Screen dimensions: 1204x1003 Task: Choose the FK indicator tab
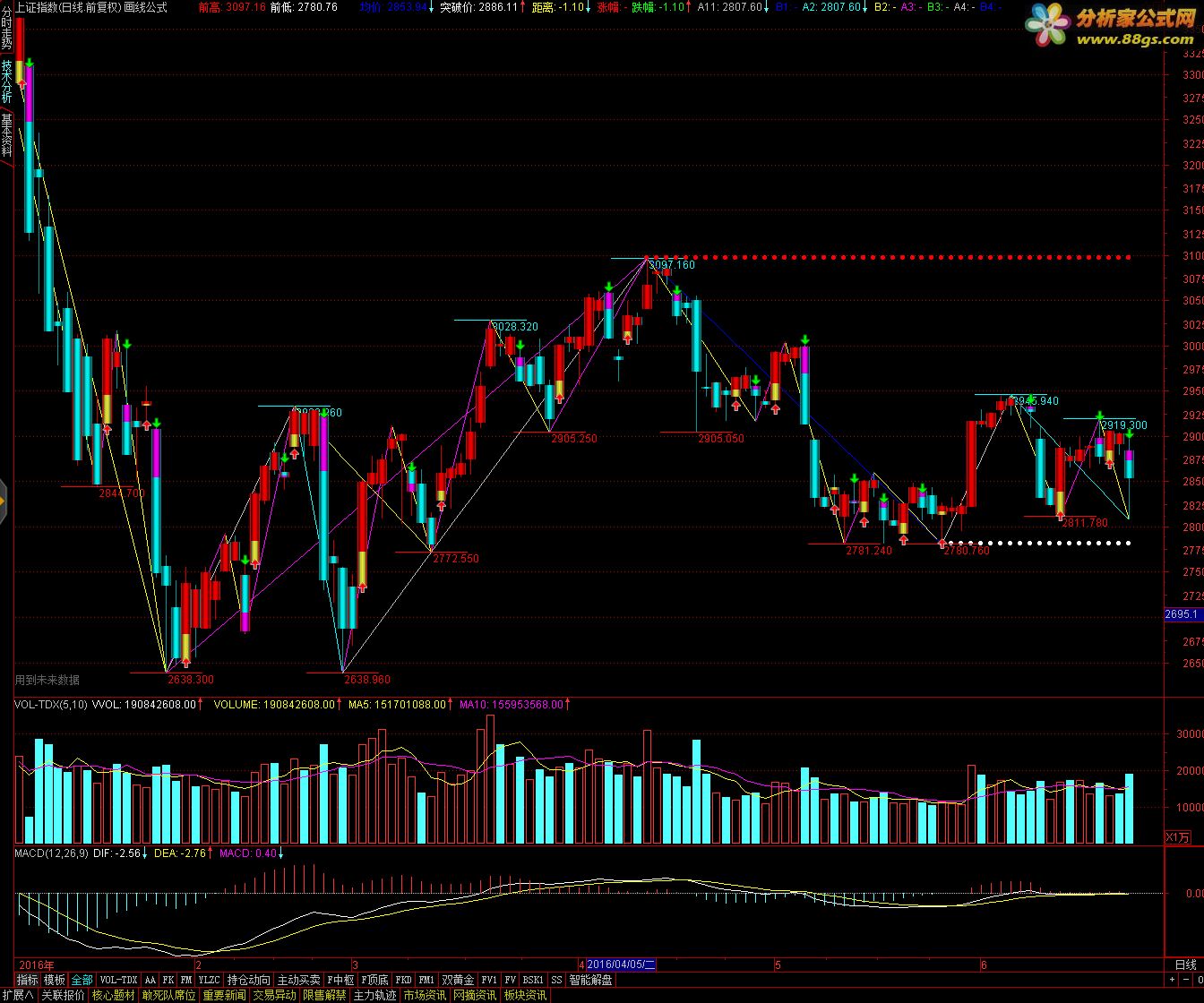click(x=168, y=981)
